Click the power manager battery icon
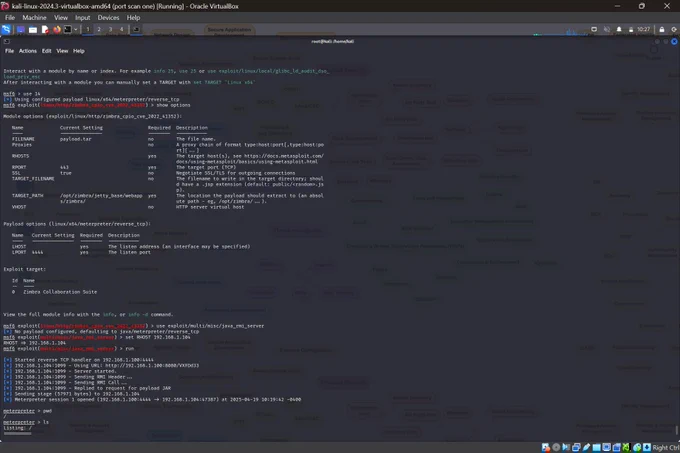This screenshot has width=680, height=453. point(631,29)
